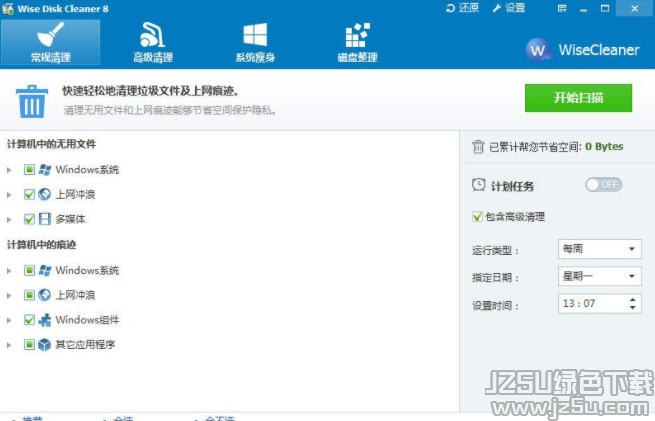Uncheck the 包含高级清理 checkbox
This screenshot has width=655, height=421.
[477, 217]
